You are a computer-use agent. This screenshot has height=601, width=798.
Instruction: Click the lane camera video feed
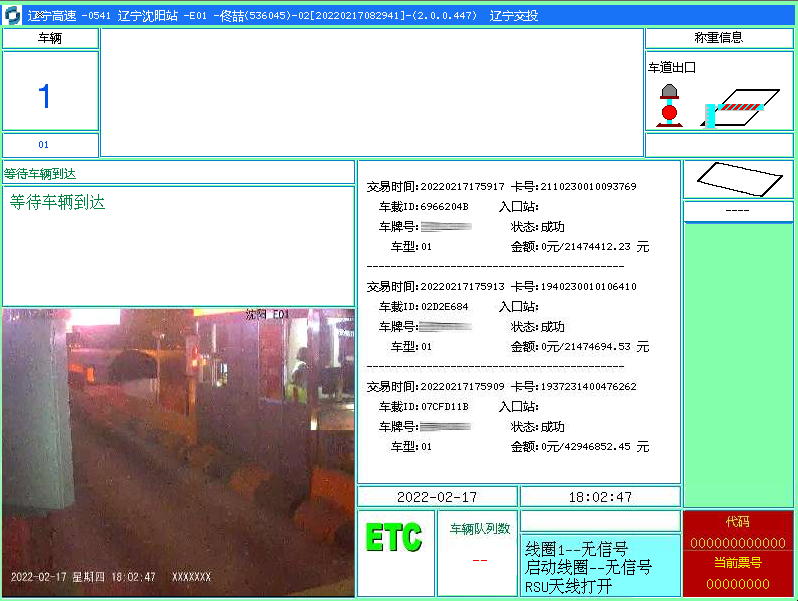(178, 452)
